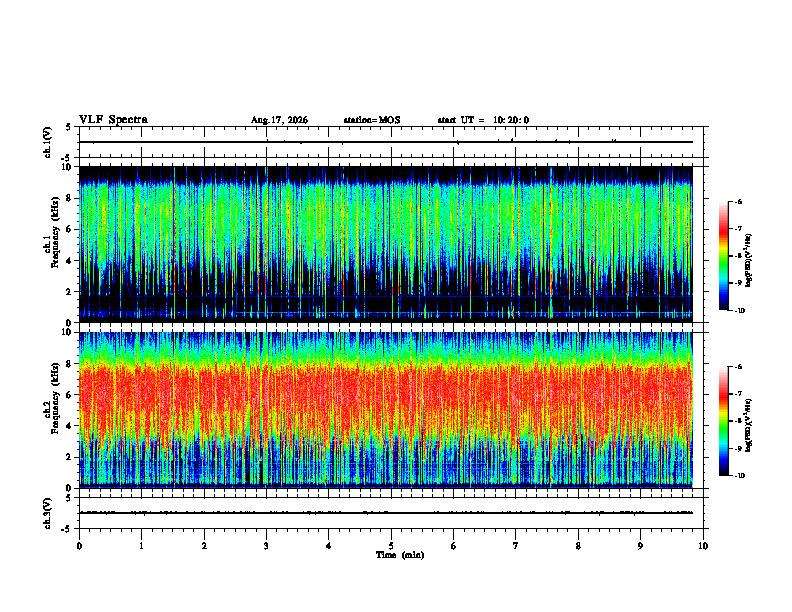Click the "station=MOS" header text

(x=372, y=120)
